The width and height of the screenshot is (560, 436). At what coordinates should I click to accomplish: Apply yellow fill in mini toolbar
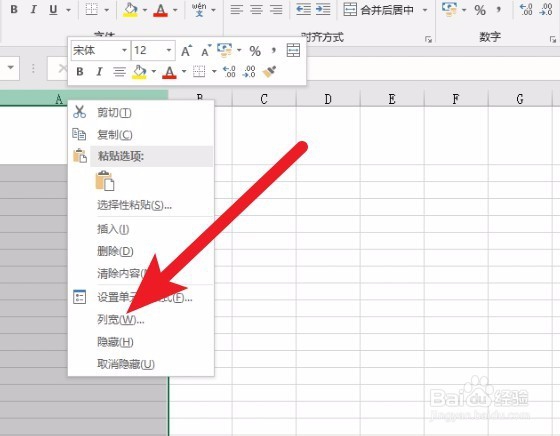coord(139,72)
